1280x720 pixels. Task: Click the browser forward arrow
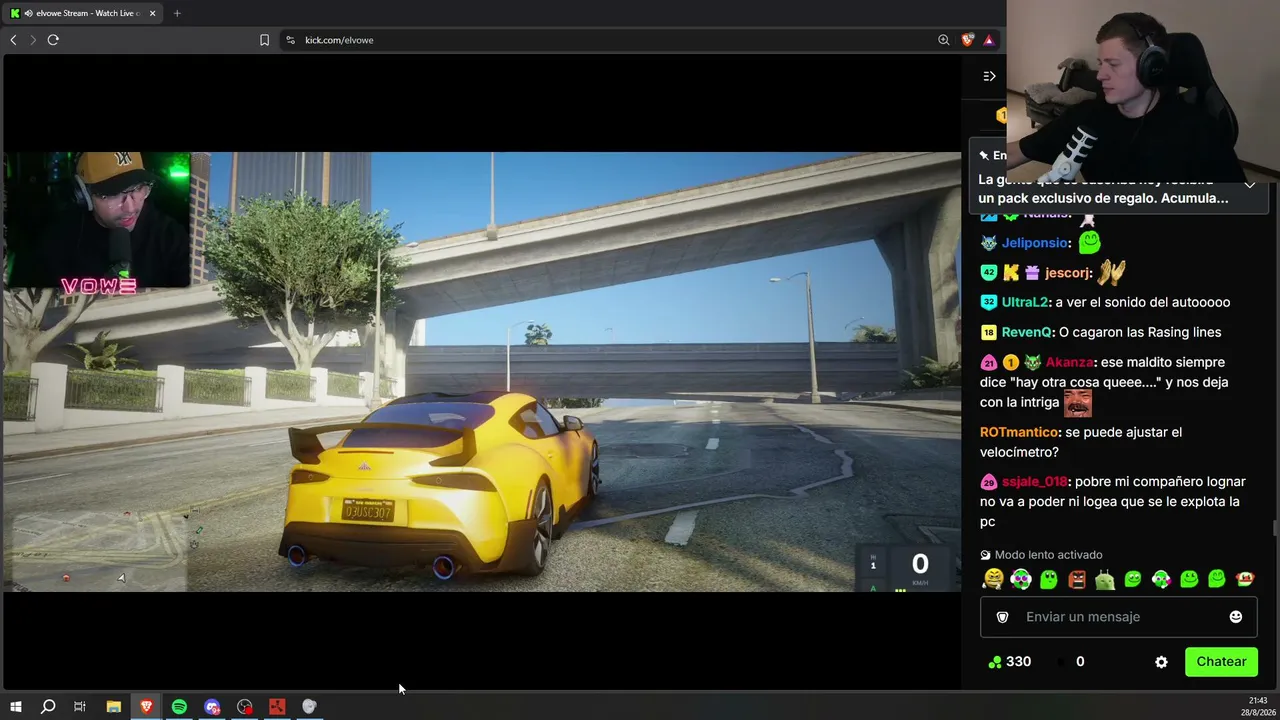[x=33, y=40]
